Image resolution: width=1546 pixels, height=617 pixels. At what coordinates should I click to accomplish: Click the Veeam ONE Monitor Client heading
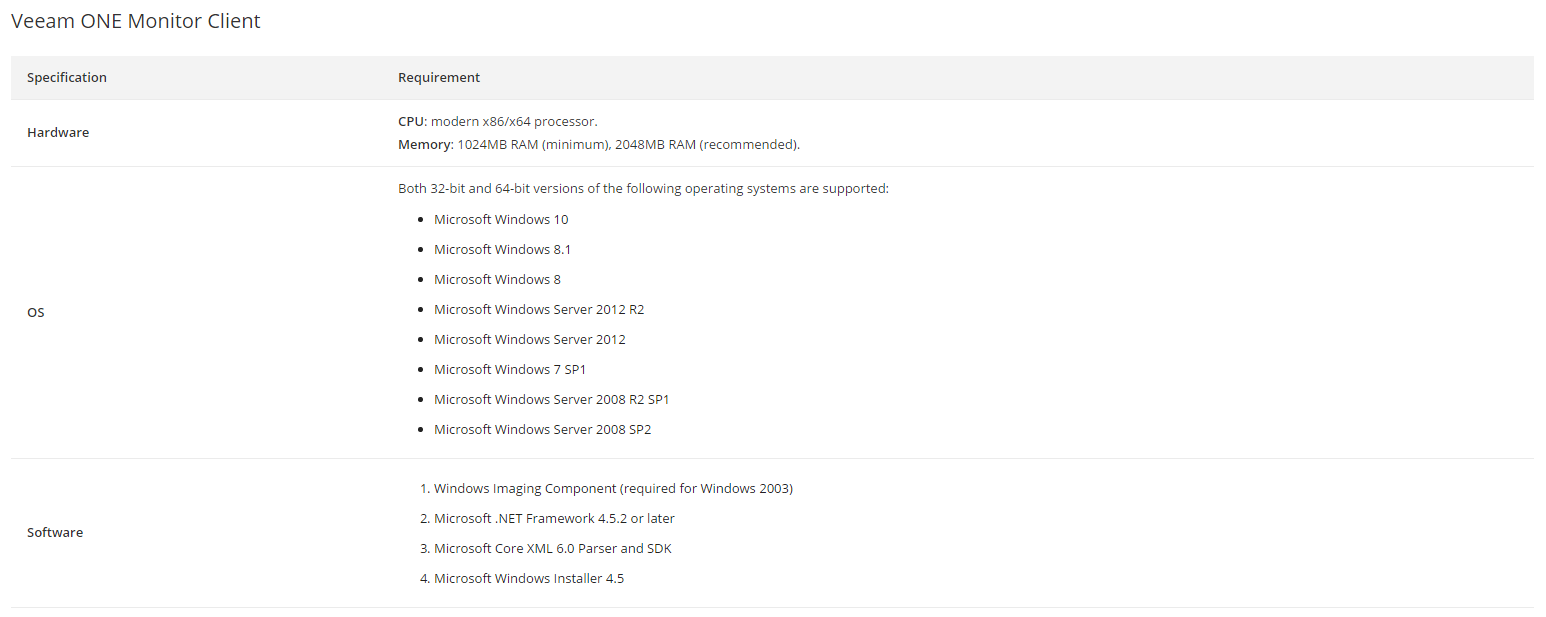(x=136, y=21)
